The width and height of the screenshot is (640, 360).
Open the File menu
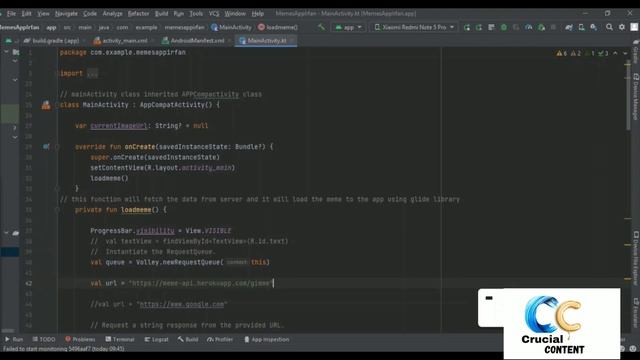[11, 13]
